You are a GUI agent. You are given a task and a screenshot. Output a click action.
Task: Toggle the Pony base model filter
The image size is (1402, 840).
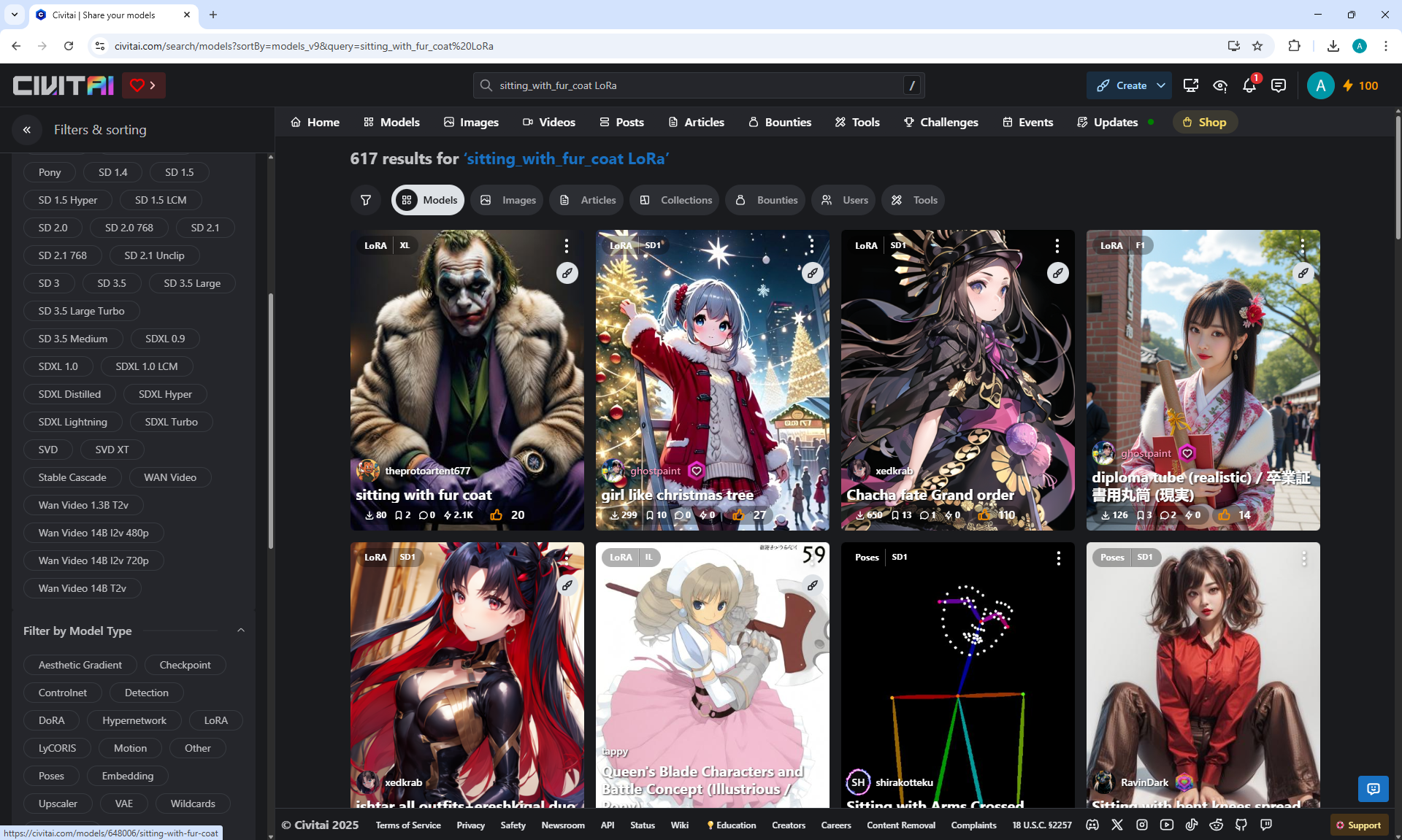pos(50,172)
